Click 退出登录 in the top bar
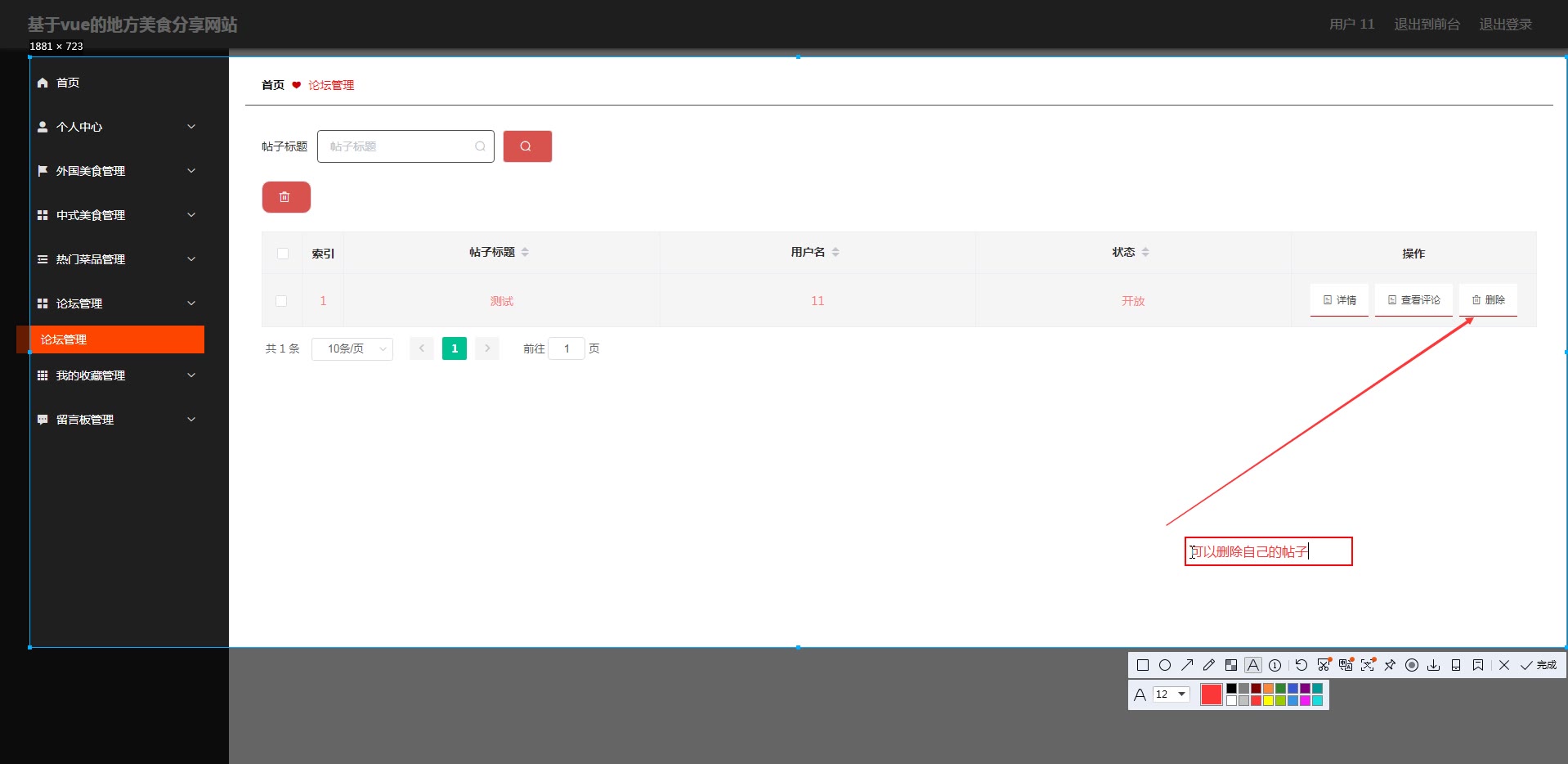 tap(1505, 25)
